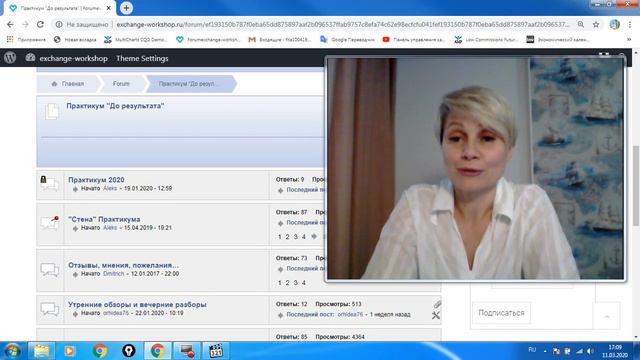
Task: Open the WordPress logo menu
Action: click(10, 58)
